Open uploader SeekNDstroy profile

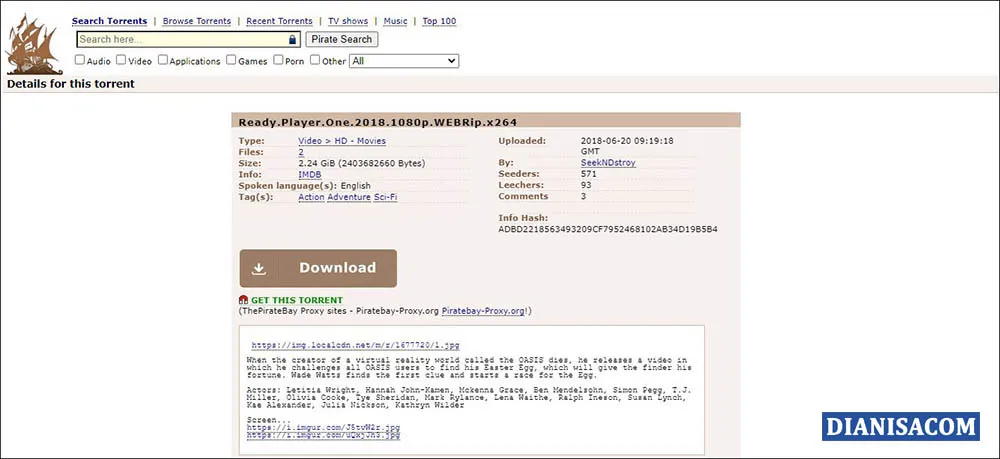coord(608,163)
